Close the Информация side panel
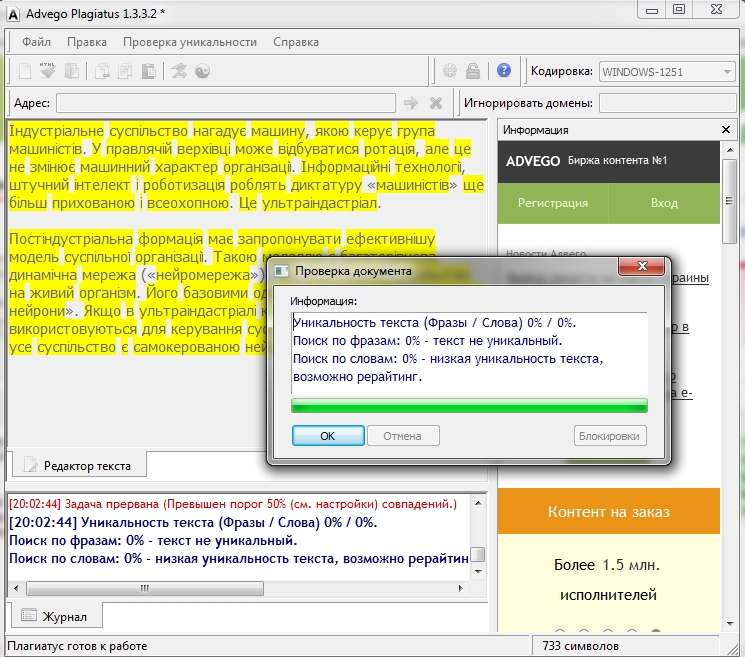 tap(726, 130)
